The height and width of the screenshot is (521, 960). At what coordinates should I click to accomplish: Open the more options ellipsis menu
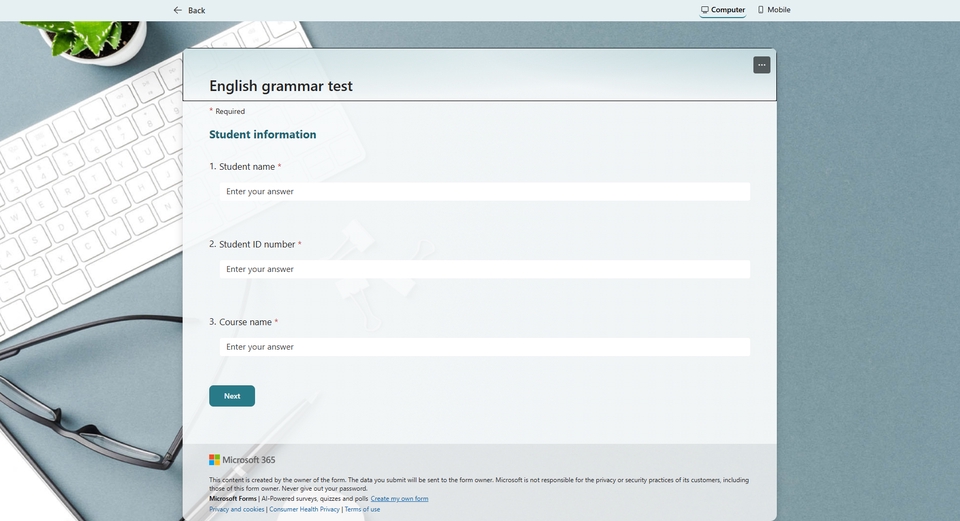[762, 65]
